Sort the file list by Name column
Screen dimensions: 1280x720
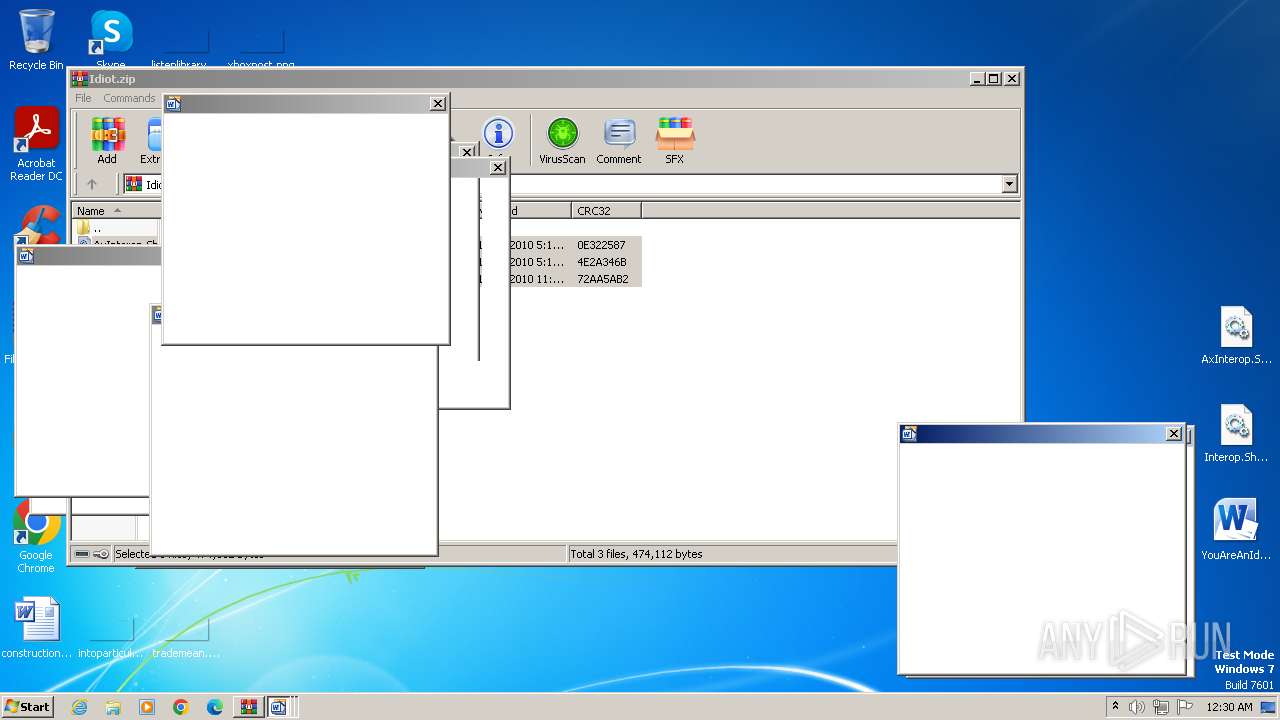(x=116, y=211)
